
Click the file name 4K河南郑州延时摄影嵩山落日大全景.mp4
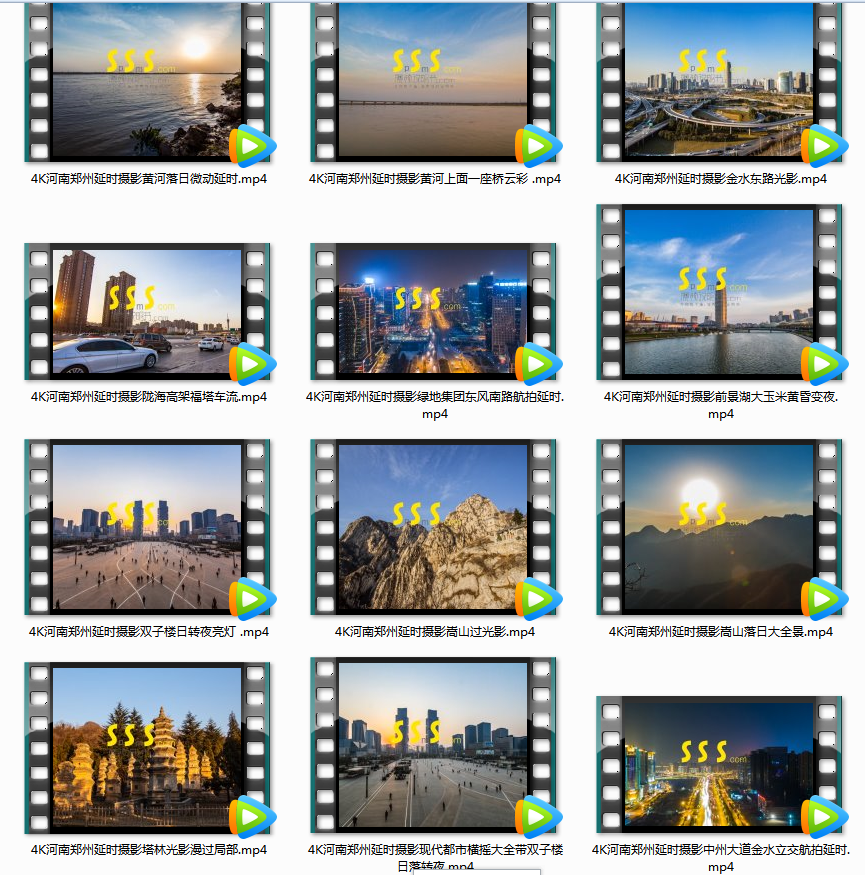(x=720, y=632)
